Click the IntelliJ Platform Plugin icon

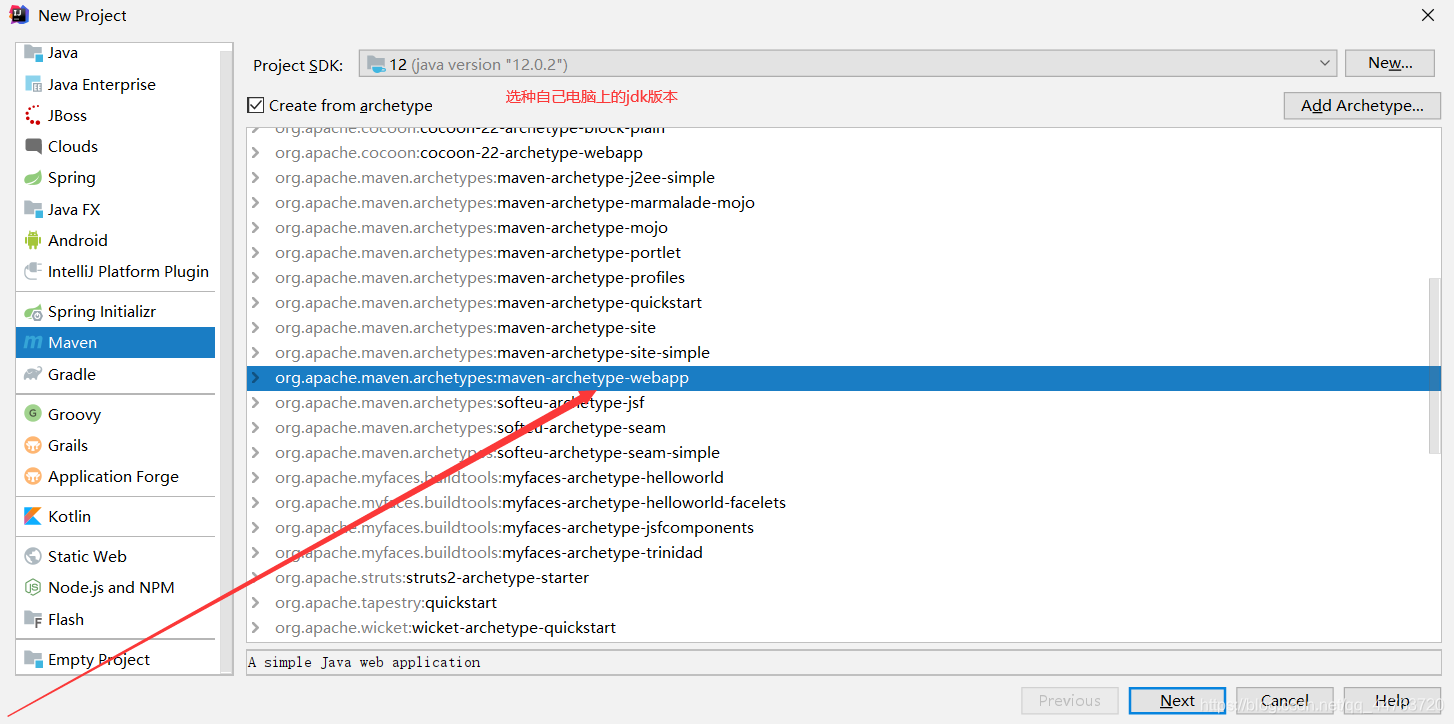(33, 271)
